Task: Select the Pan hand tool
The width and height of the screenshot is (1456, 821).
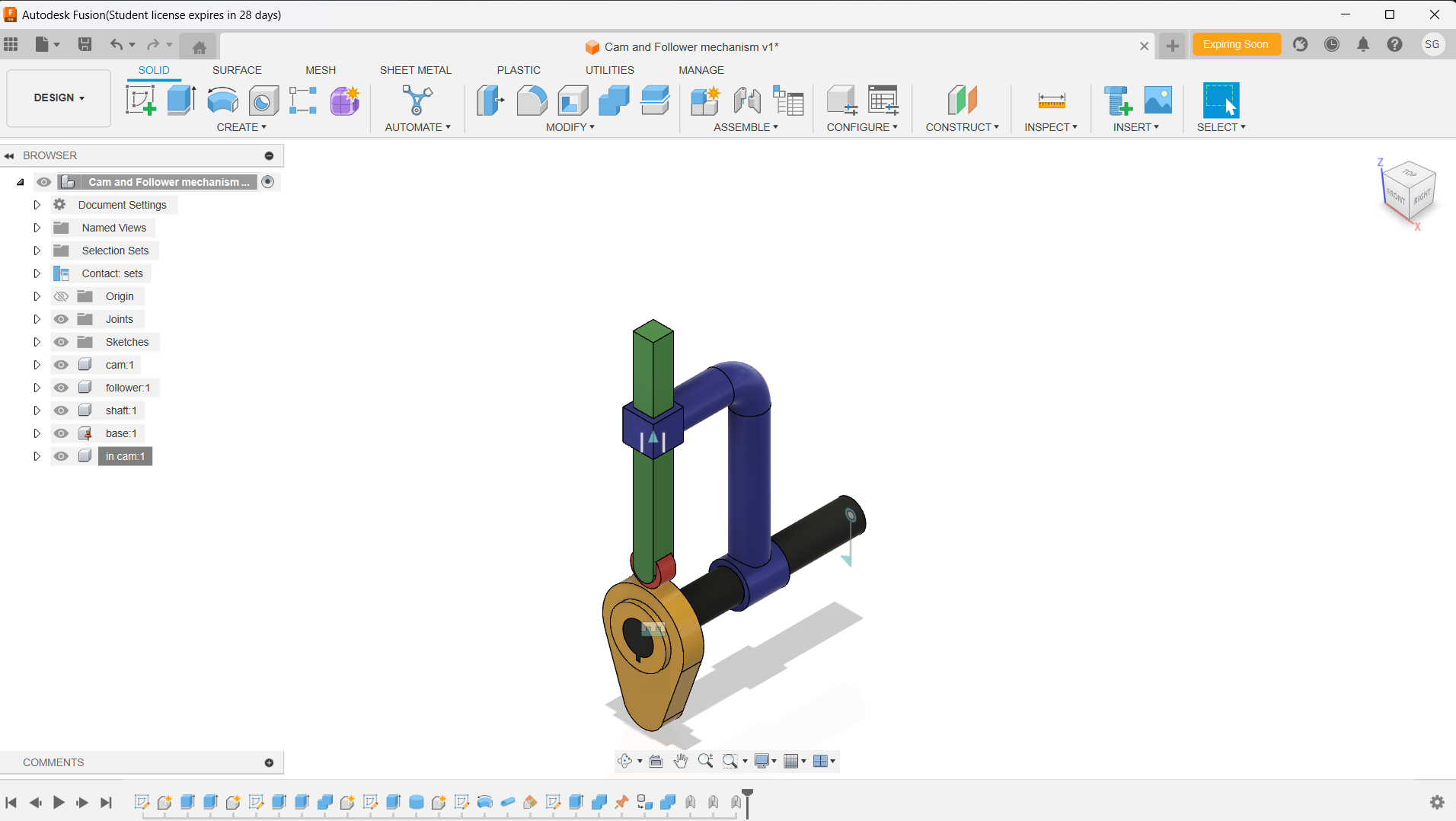Action: 680,761
